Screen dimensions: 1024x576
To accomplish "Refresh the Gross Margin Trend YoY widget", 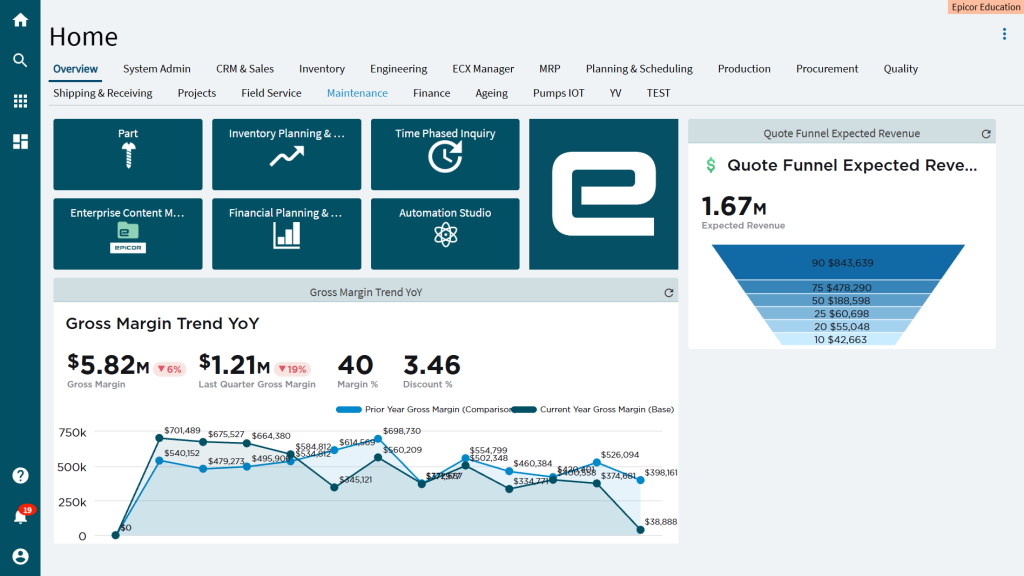I will click(669, 293).
